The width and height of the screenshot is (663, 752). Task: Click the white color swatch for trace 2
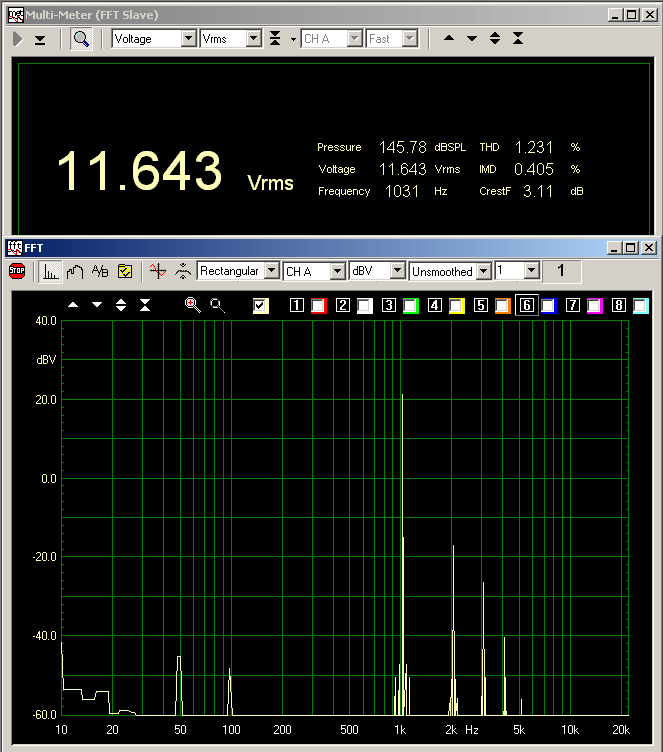[x=365, y=306]
